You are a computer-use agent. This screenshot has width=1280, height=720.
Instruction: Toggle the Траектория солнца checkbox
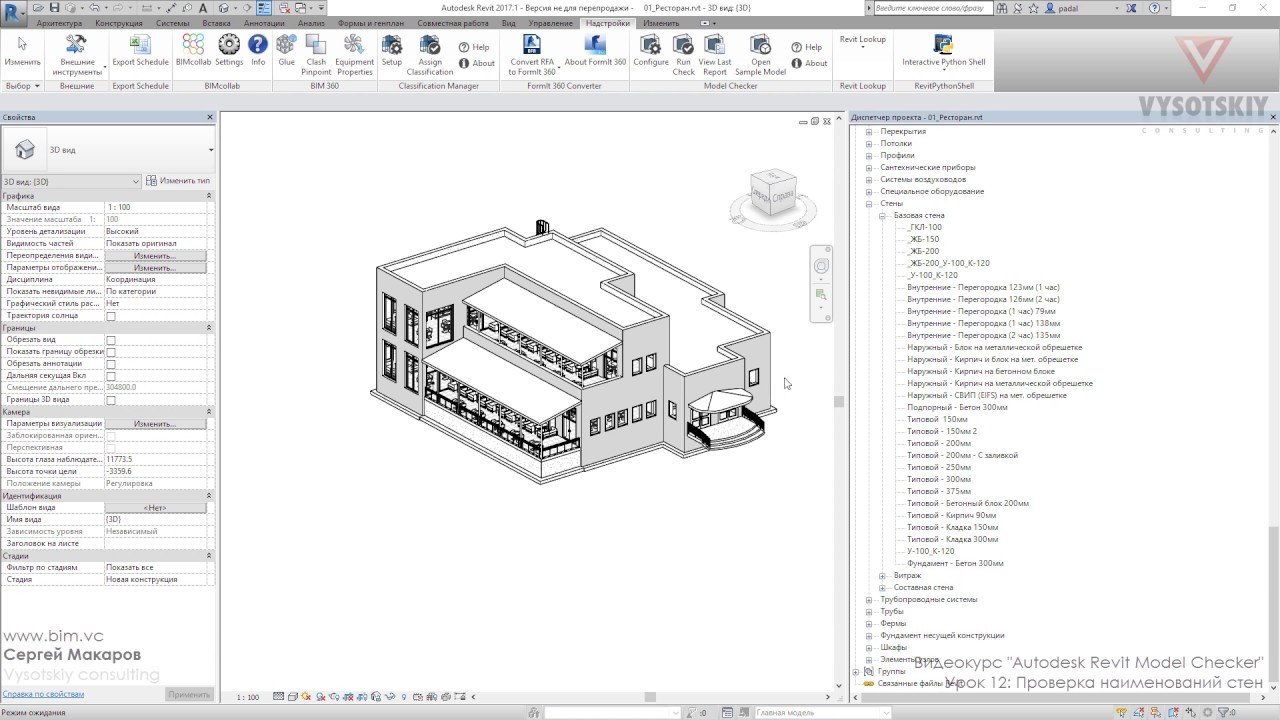point(111,316)
